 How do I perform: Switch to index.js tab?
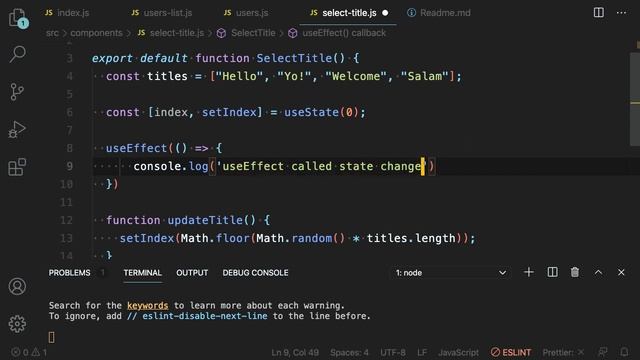pyautogui.click(x=67, y=13)
